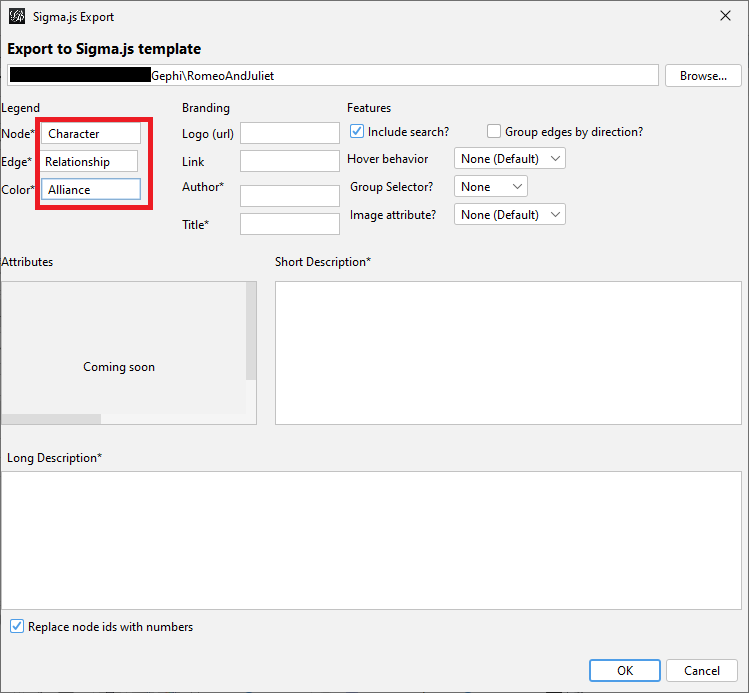
Task: Open the Group Selector? dropdown
Action: [491, 186]
